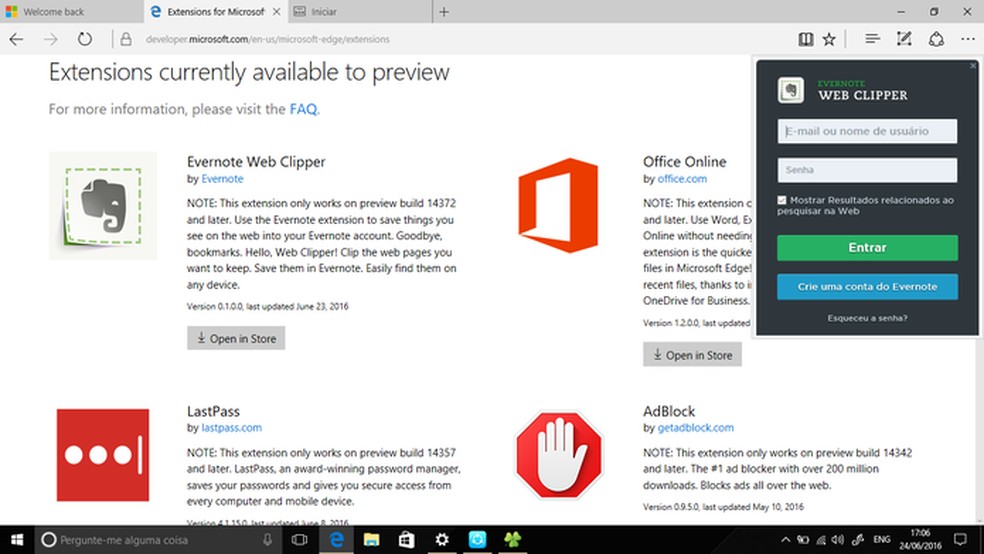Open Settings gear on the taskbar

click(x=442, y=540)
